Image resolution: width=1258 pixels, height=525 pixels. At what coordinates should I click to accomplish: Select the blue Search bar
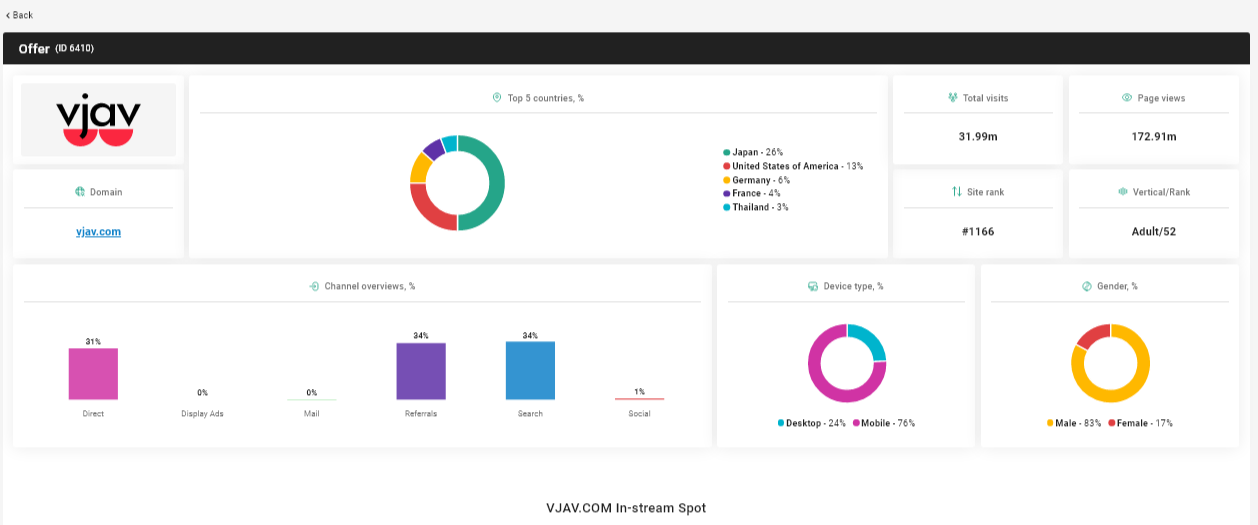click(530, 371)
